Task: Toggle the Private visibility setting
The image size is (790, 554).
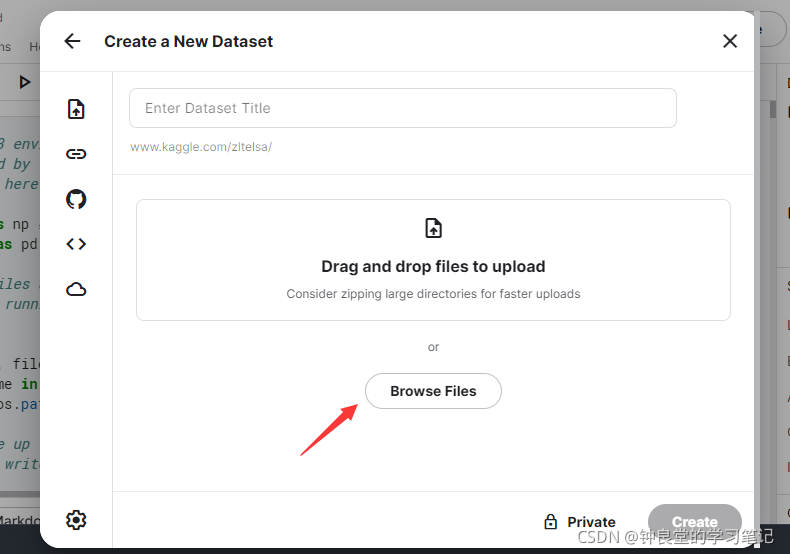Action: [580, 522]
